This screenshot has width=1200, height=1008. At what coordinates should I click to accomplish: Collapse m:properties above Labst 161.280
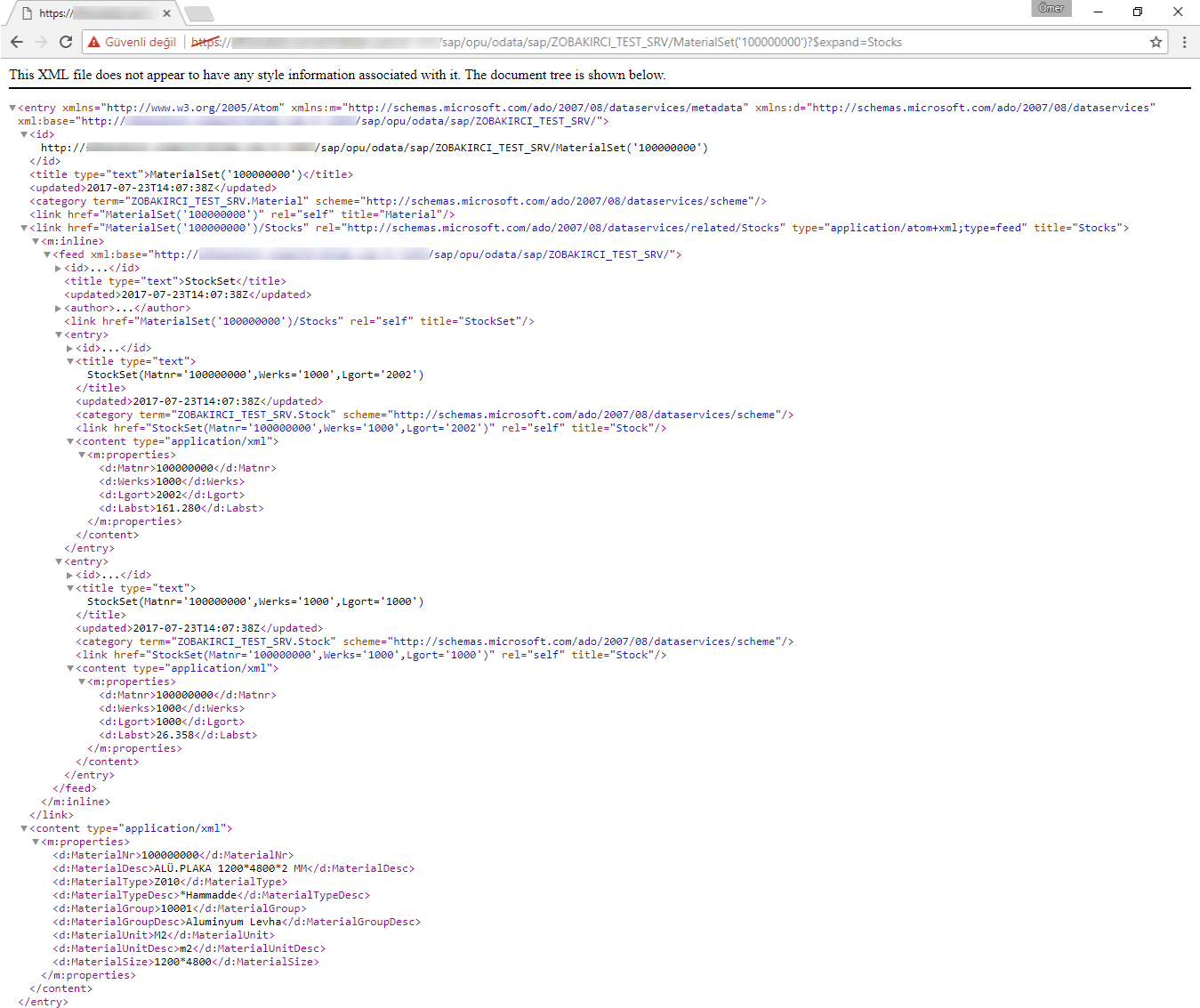coord(82,455)
